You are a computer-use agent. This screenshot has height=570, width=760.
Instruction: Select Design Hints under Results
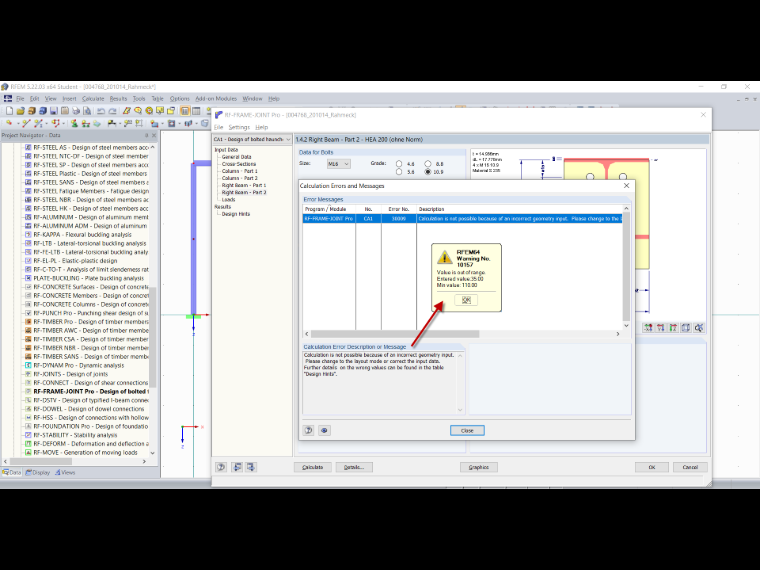[x=236, y=214]
